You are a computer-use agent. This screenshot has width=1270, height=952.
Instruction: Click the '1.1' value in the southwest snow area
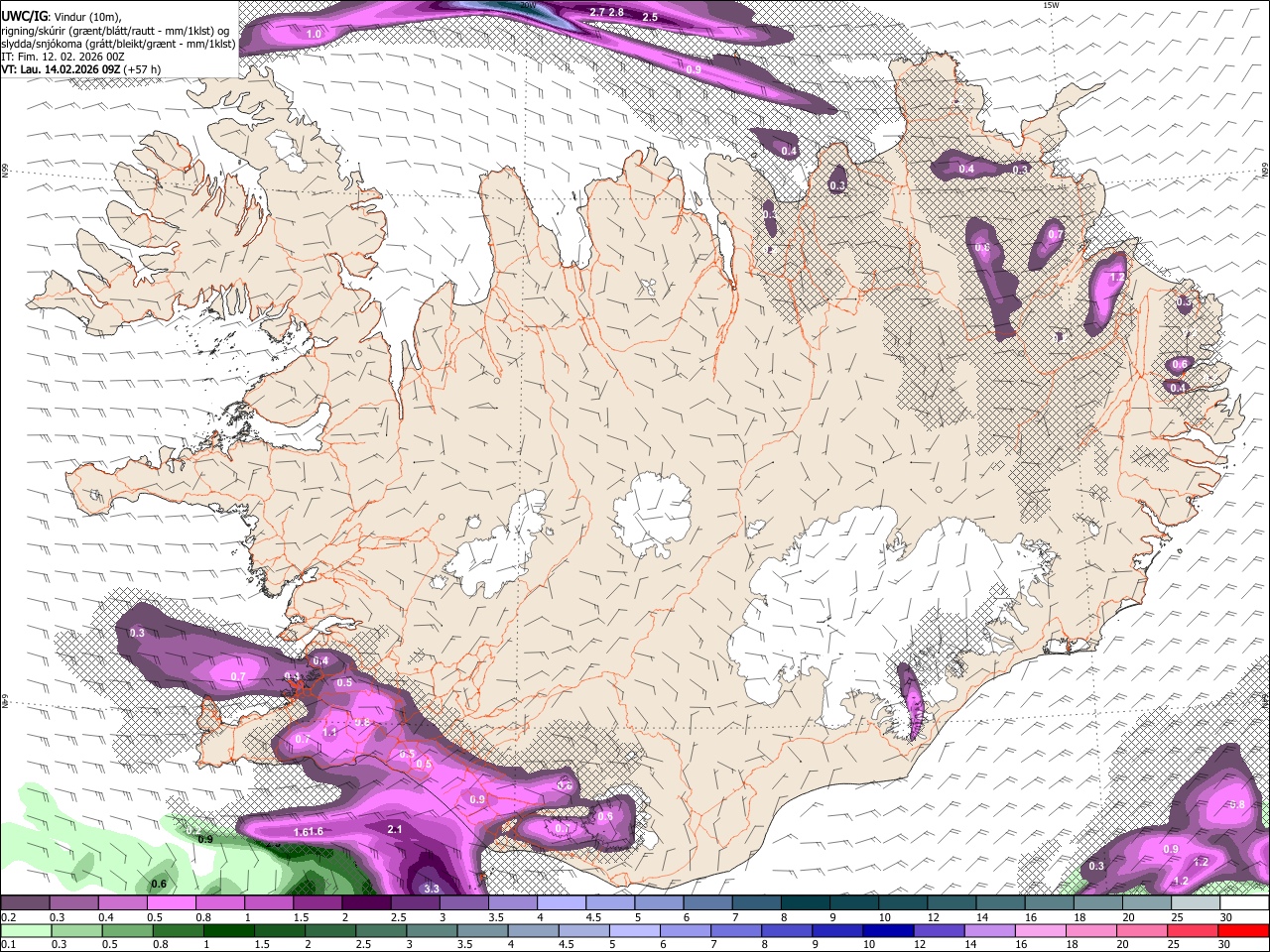330,732
